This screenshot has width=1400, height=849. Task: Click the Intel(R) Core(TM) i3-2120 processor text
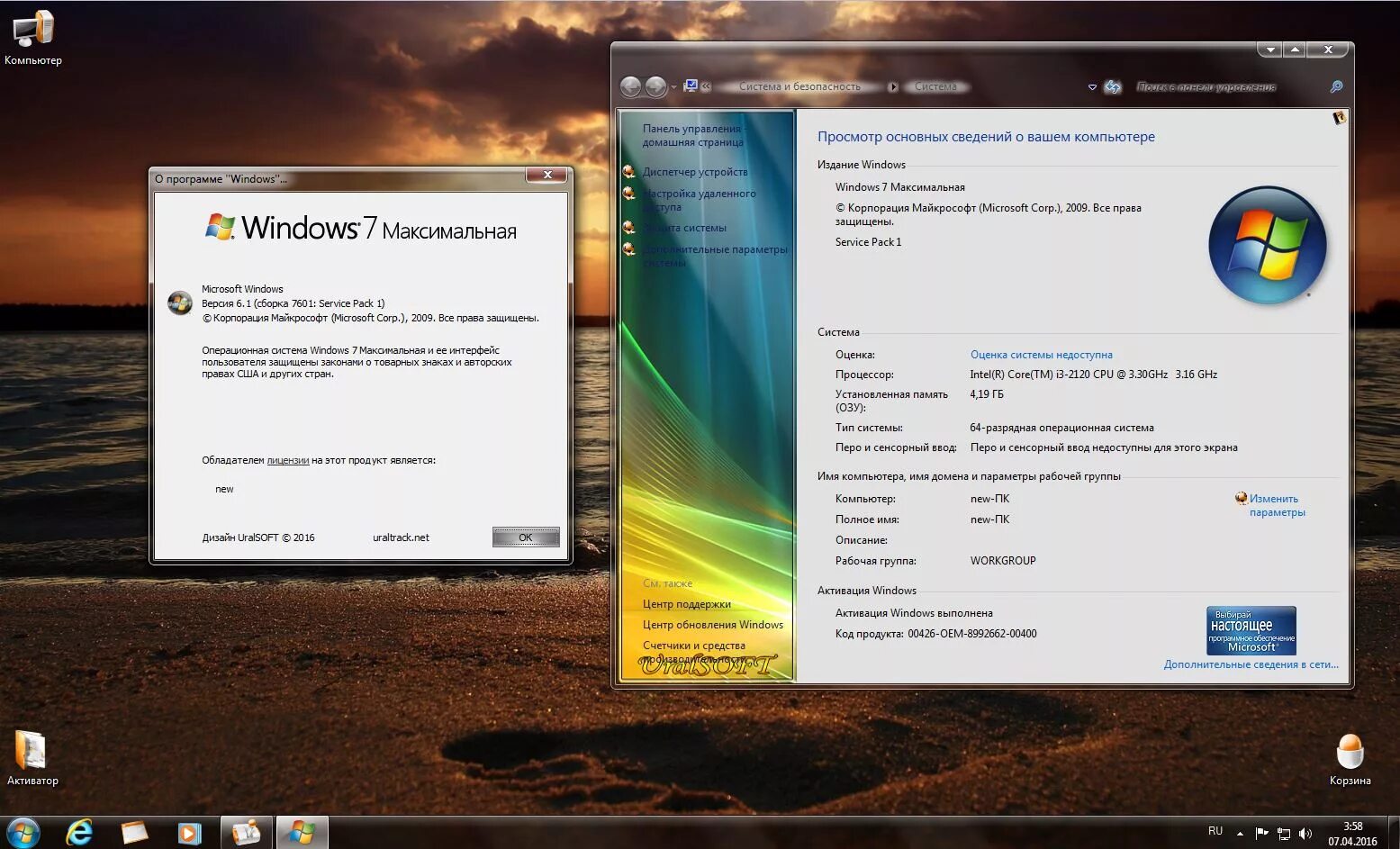pos(1093,375)
